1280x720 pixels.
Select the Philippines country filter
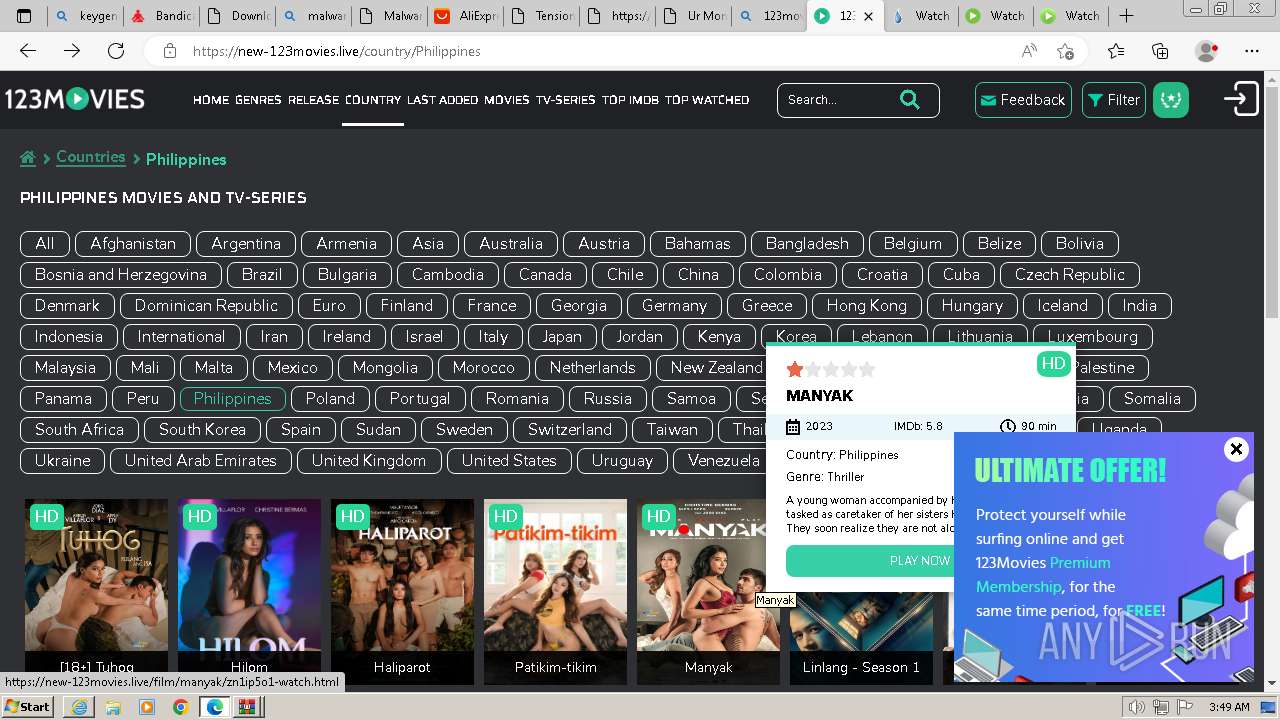233,398
